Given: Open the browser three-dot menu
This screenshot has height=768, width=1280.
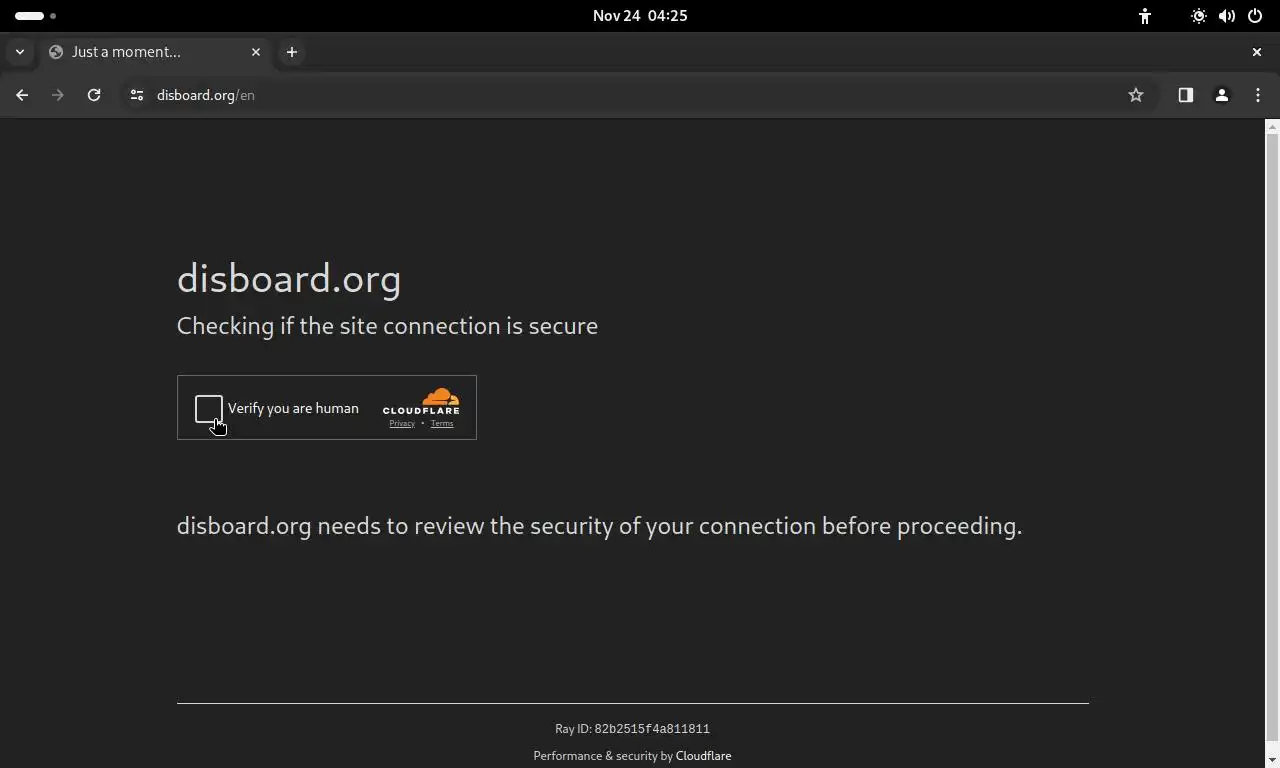Looking at the screenshot, I should point(1258,95).
